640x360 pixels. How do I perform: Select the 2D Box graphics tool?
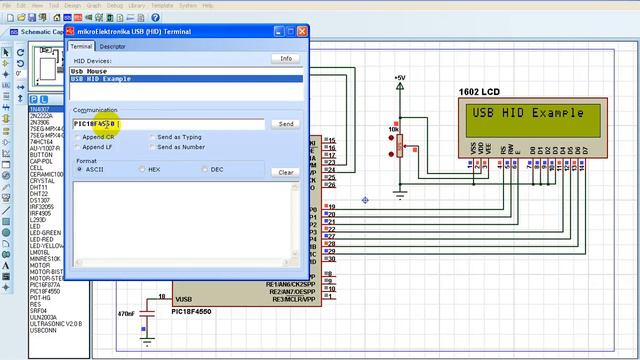[6, 222]
